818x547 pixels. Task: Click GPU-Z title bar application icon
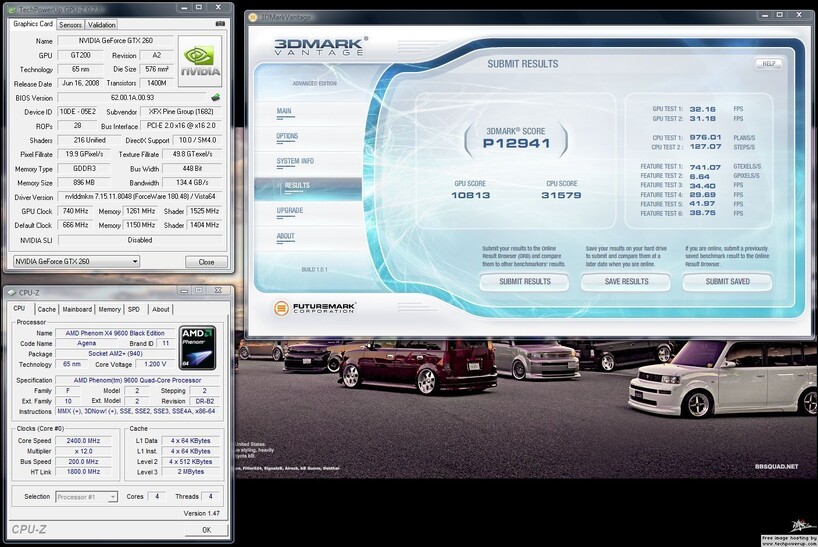coord(13,9)
